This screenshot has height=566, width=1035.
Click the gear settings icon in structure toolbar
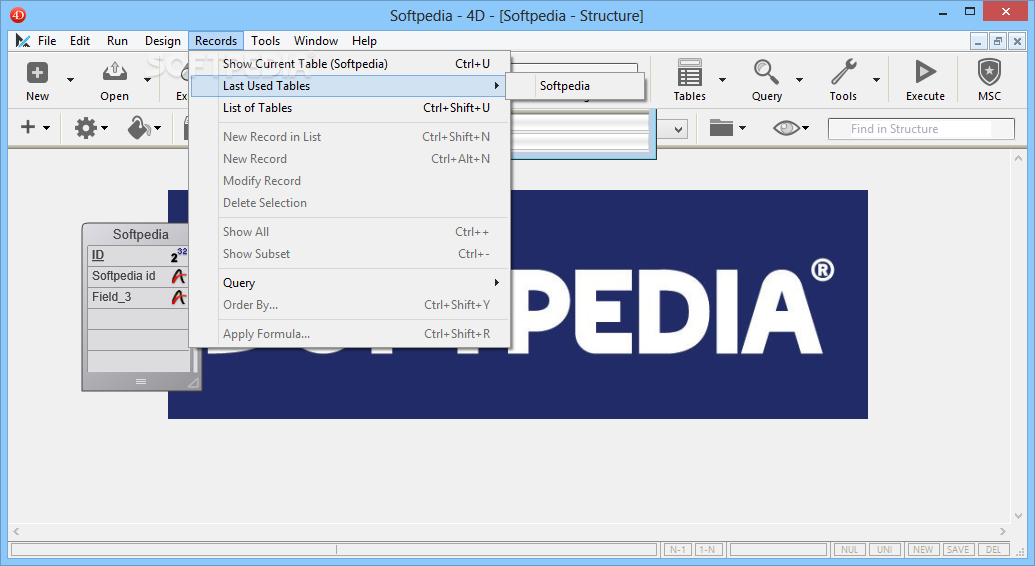[x=86, y=127]
